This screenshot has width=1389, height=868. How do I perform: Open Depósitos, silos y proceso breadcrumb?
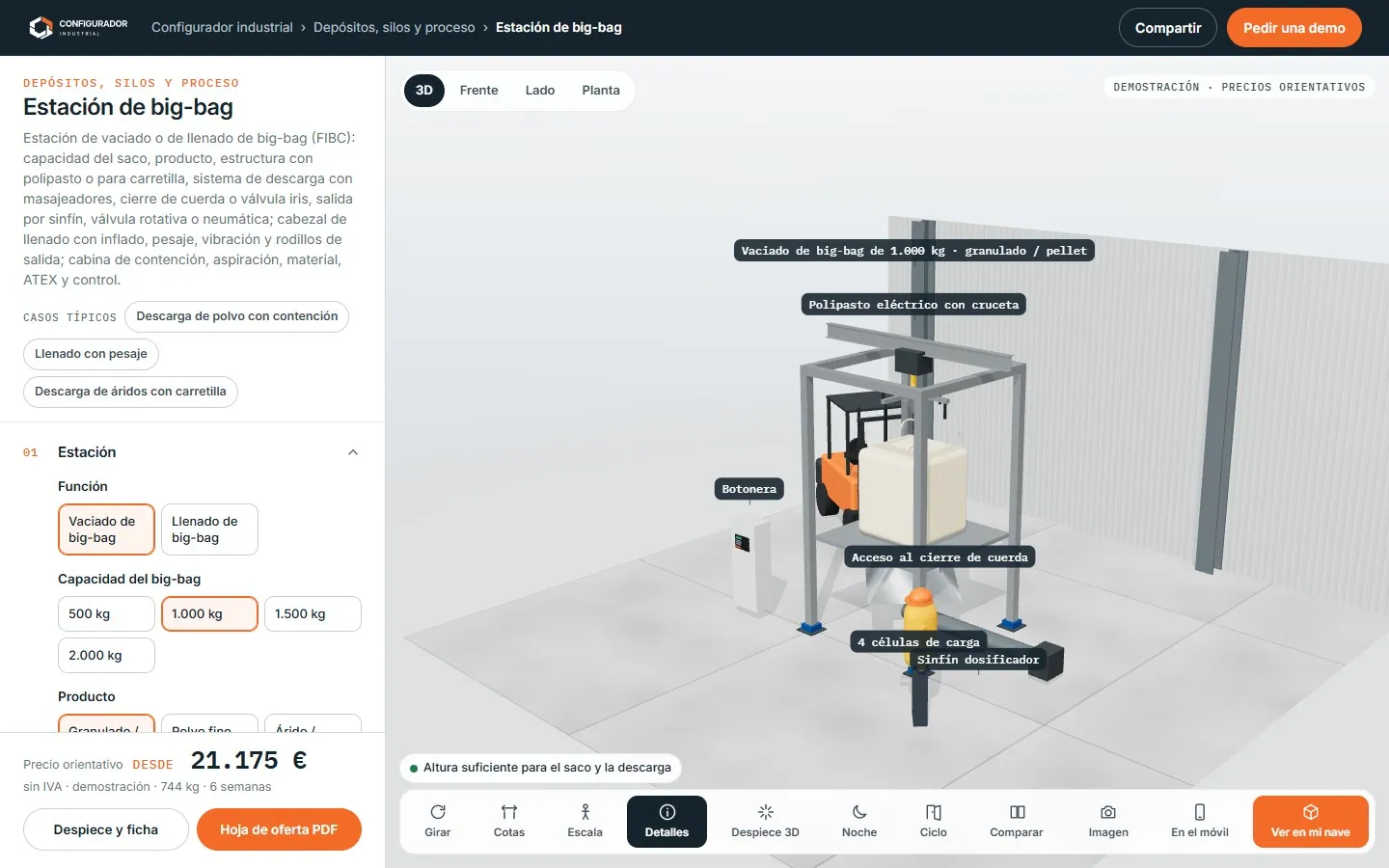coord(395,27)
